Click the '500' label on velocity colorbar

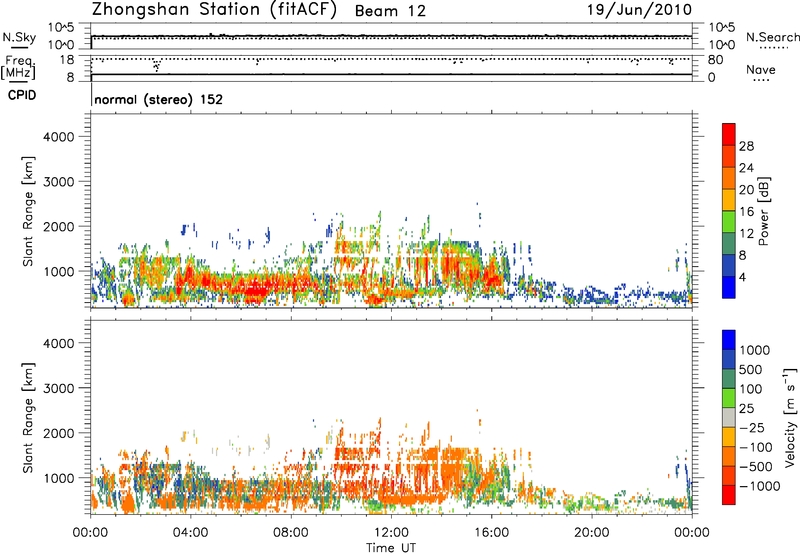pyautogui.click(x=751, y=370)
